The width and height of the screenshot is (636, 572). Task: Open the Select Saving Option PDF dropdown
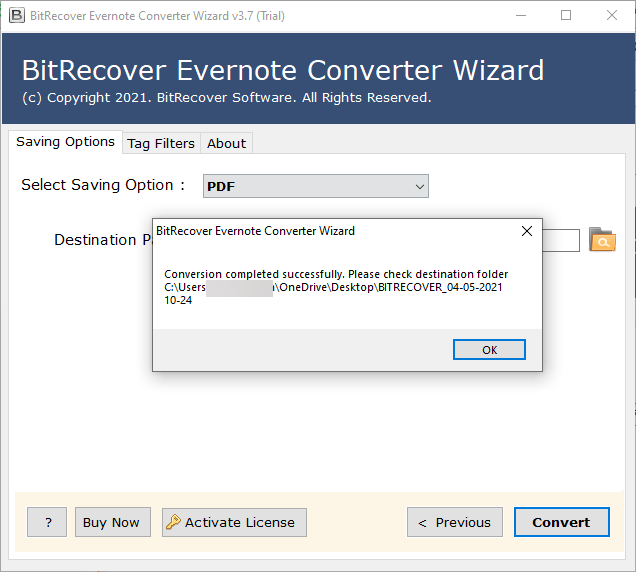coord(316,186)
